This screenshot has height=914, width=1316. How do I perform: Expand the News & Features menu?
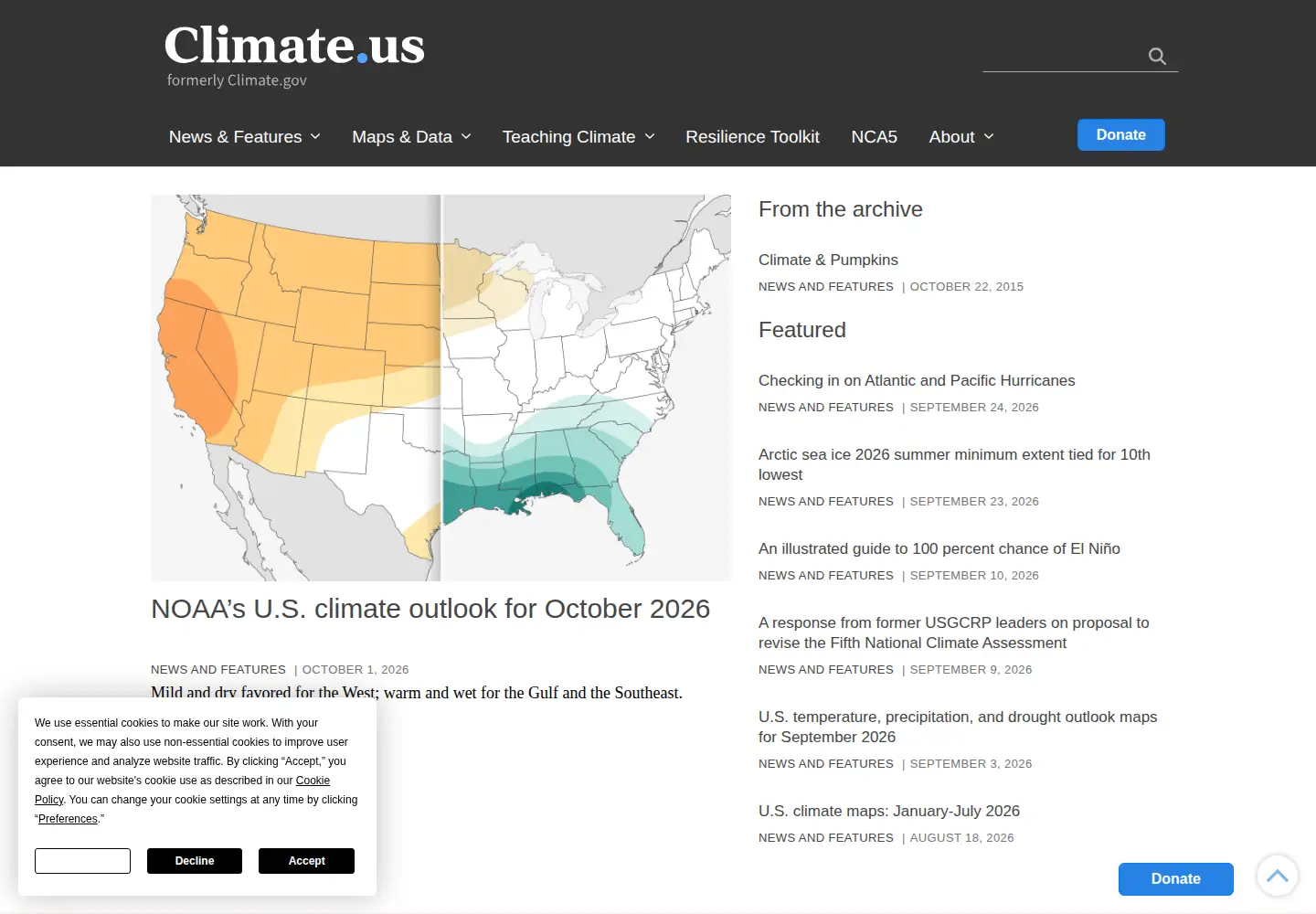click(x=245, y=137)
